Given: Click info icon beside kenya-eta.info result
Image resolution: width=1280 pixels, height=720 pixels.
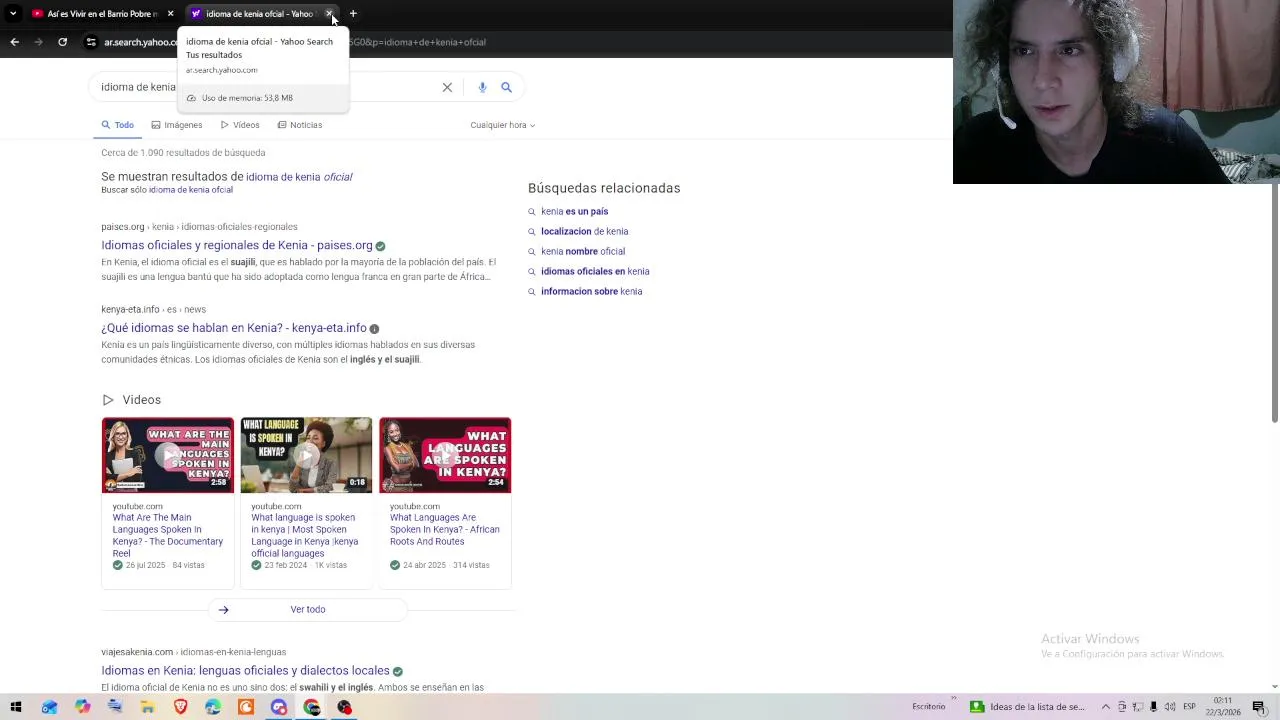Looking at the screenshot, I should (x=374, y=329).
